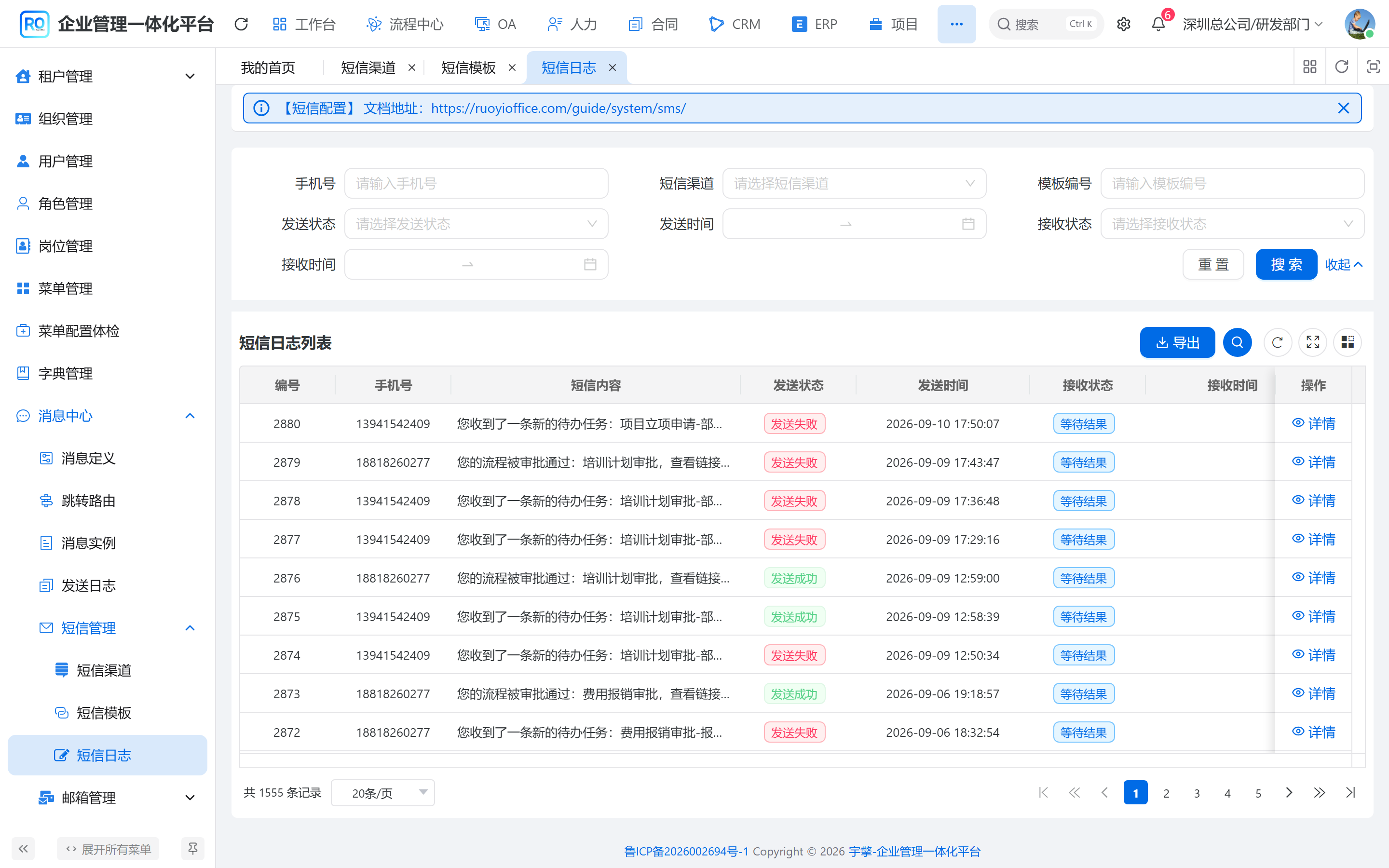This screenshot has width=1389, height=868.
Task: Click the 搜 索 button
Action: pyautogui.click(x=1286, y=265)
